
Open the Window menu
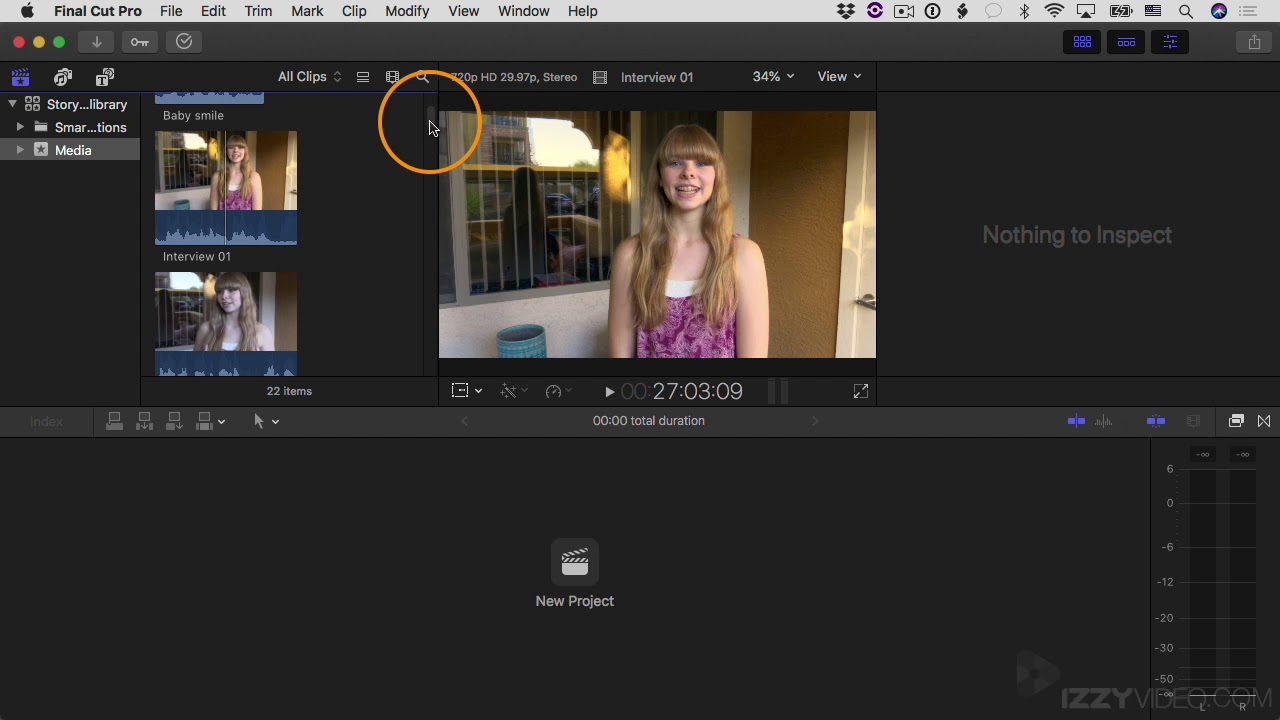[523, 11]
